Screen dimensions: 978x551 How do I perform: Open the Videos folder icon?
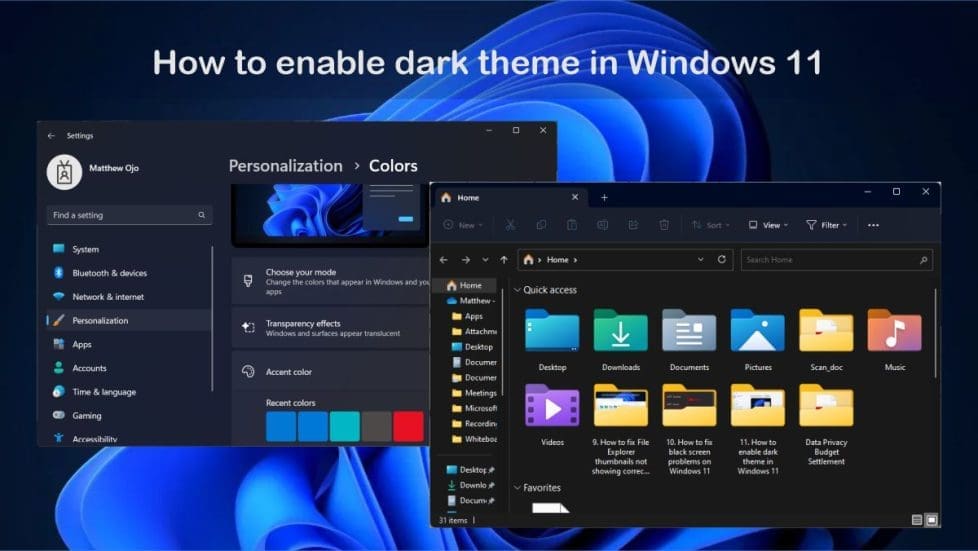[552, 406]
